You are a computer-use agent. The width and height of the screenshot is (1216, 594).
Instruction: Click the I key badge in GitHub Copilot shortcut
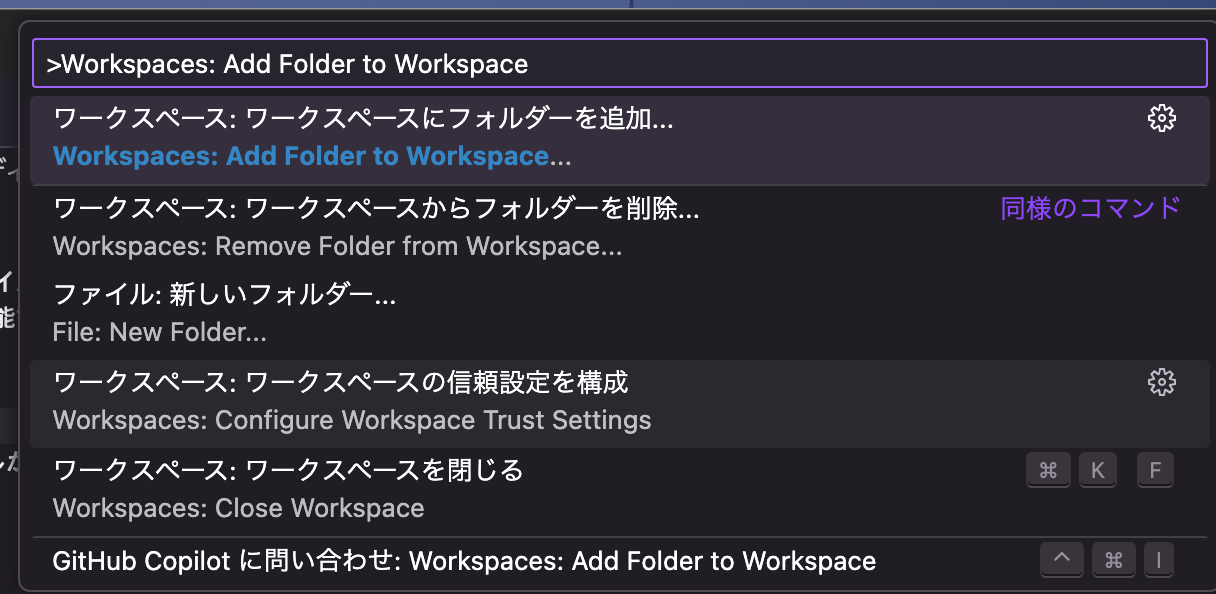point(1159,560)
